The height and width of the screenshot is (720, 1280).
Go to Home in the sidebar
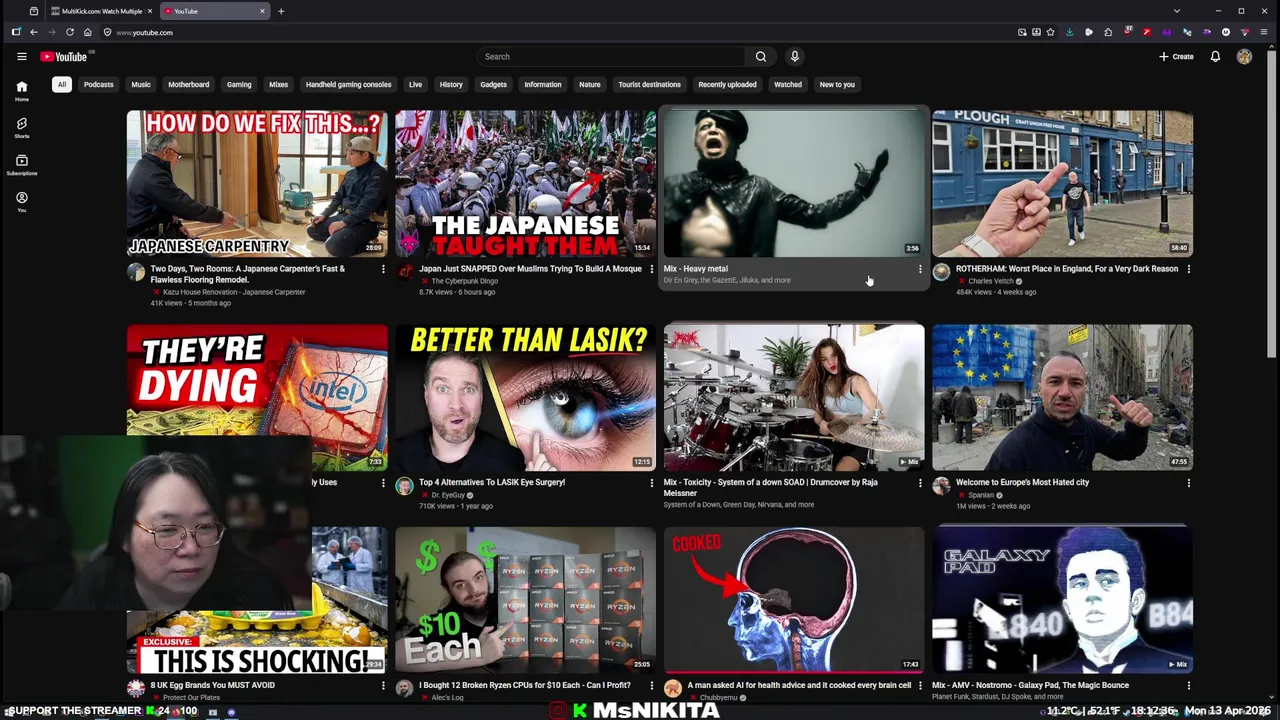(x=21, y=90)
